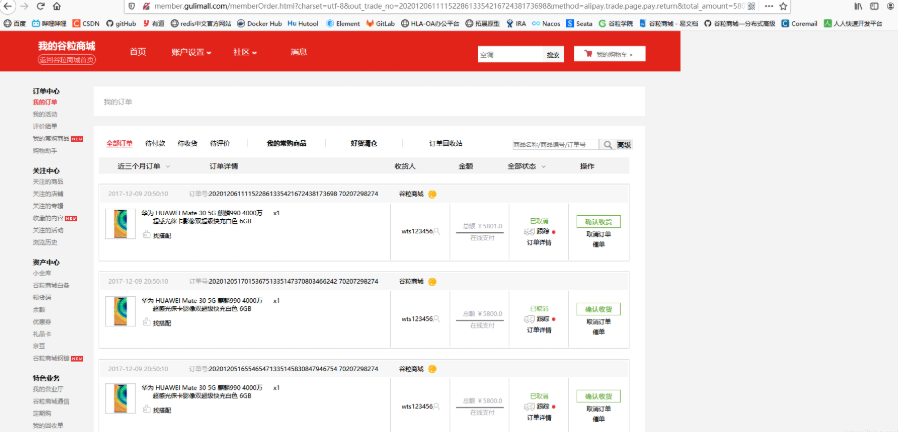Open the Docker Hub bookmark
Viewport: 898px width, 432px height.
(x=259, y=23)
